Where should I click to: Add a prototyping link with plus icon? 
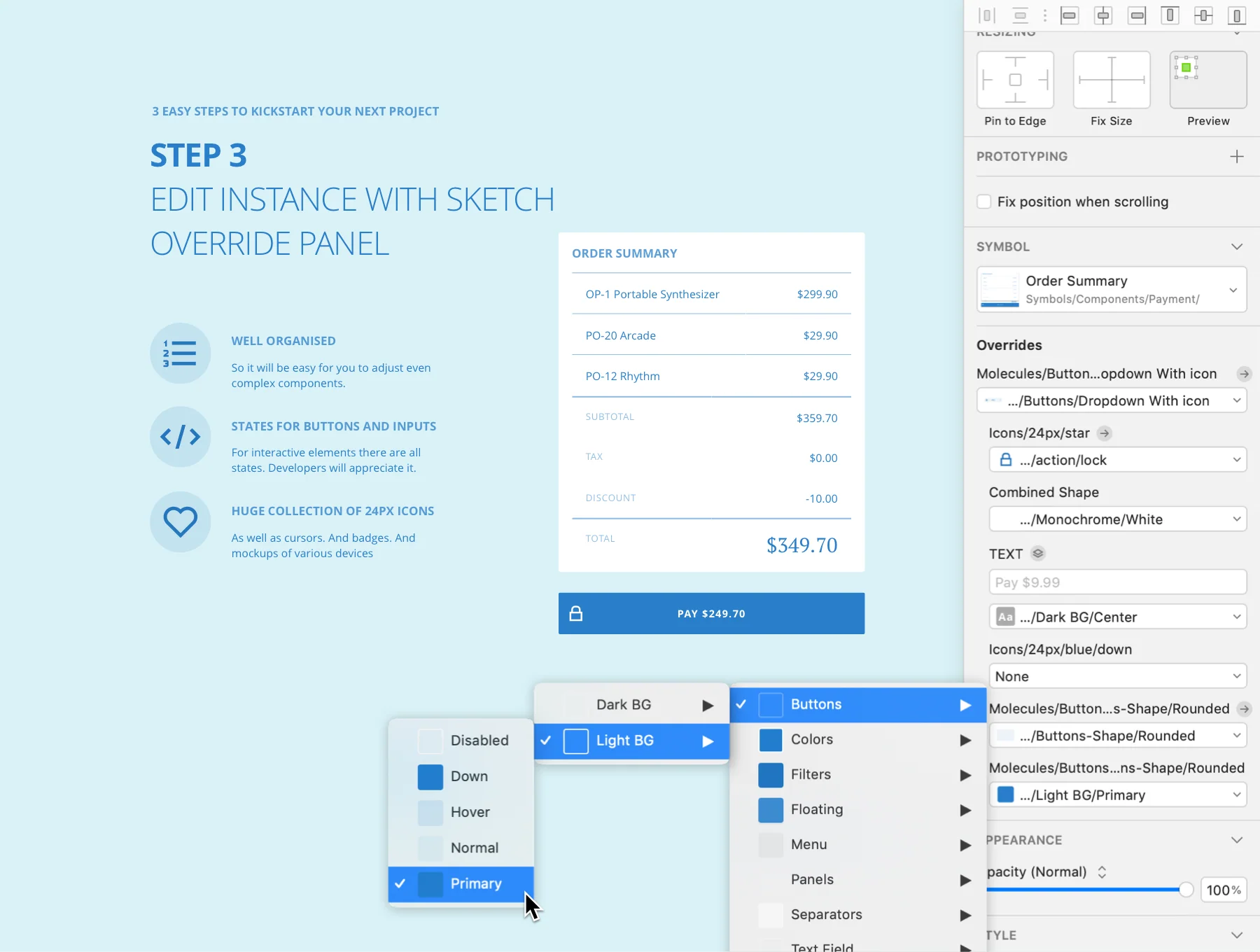1237,156
